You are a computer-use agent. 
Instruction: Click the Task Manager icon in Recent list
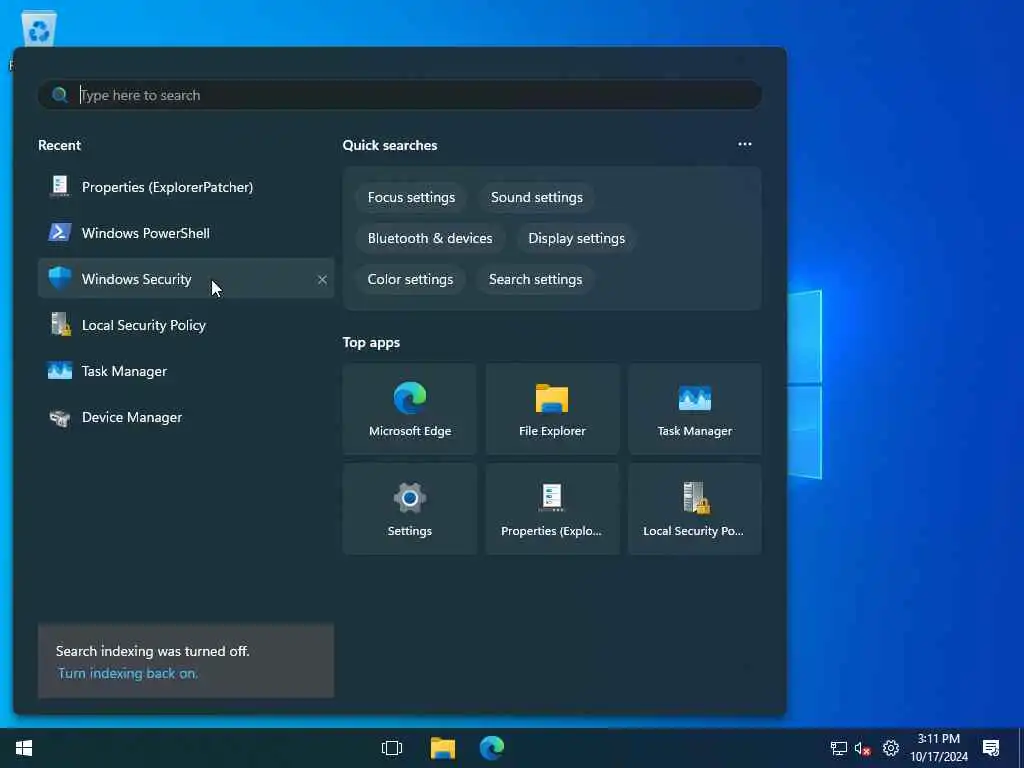pyautogui.click(x=59, y=371)
